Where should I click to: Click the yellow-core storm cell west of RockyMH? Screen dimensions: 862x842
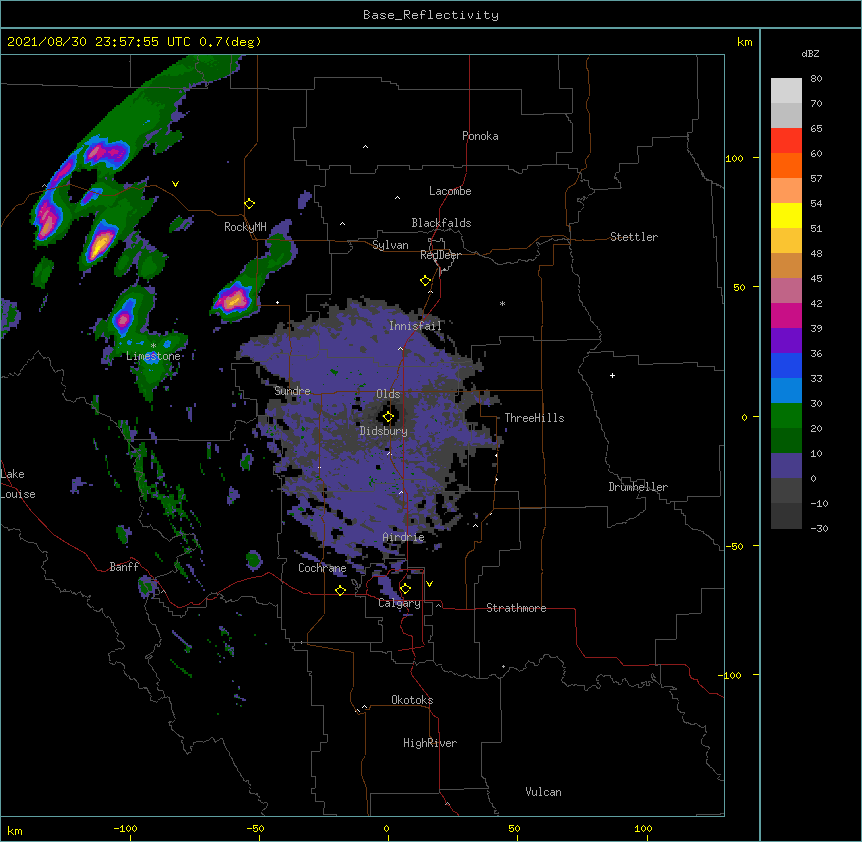click(x=101, y=245)
